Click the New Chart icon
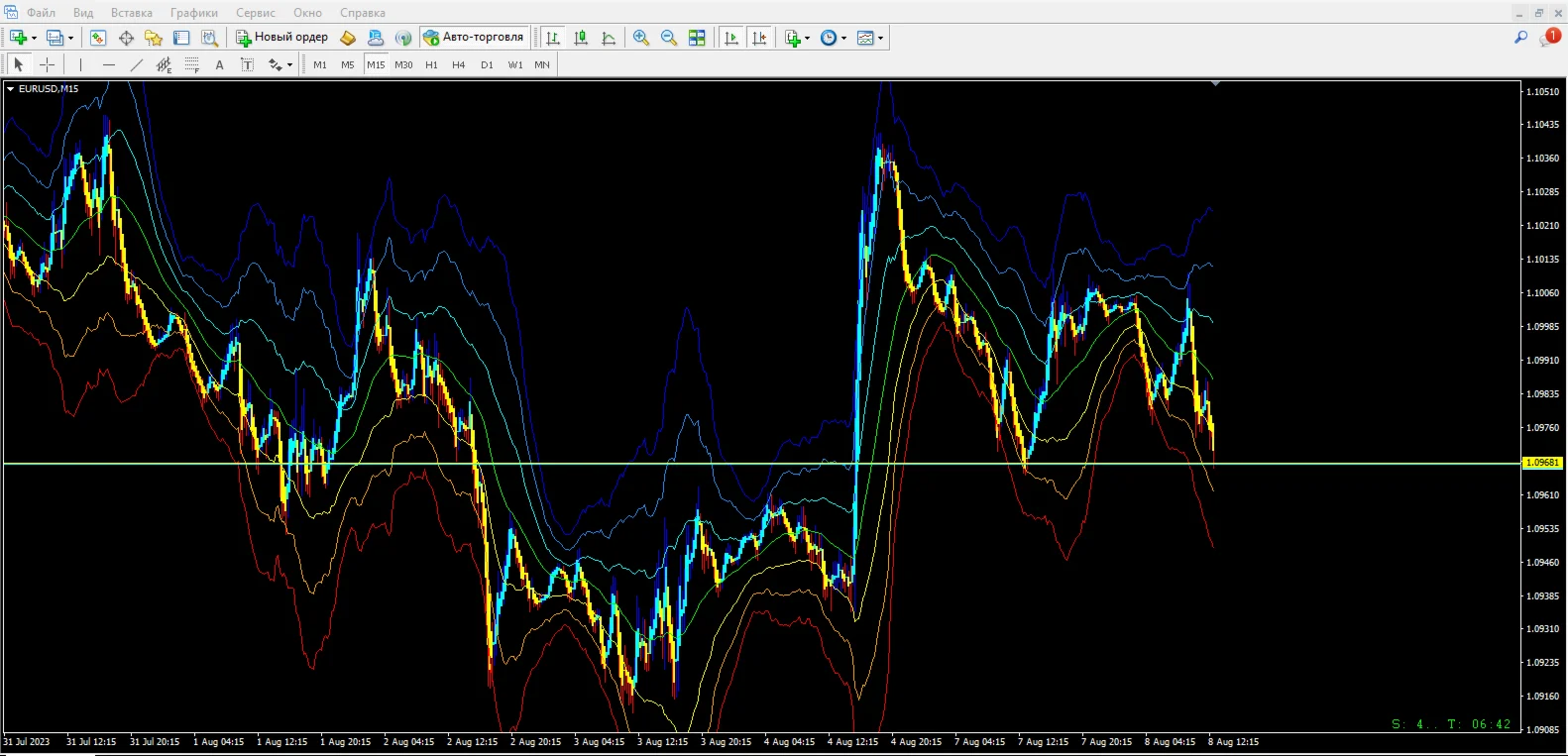The width and height of the screenshot is (1568, 756). (x=18, y=38)
